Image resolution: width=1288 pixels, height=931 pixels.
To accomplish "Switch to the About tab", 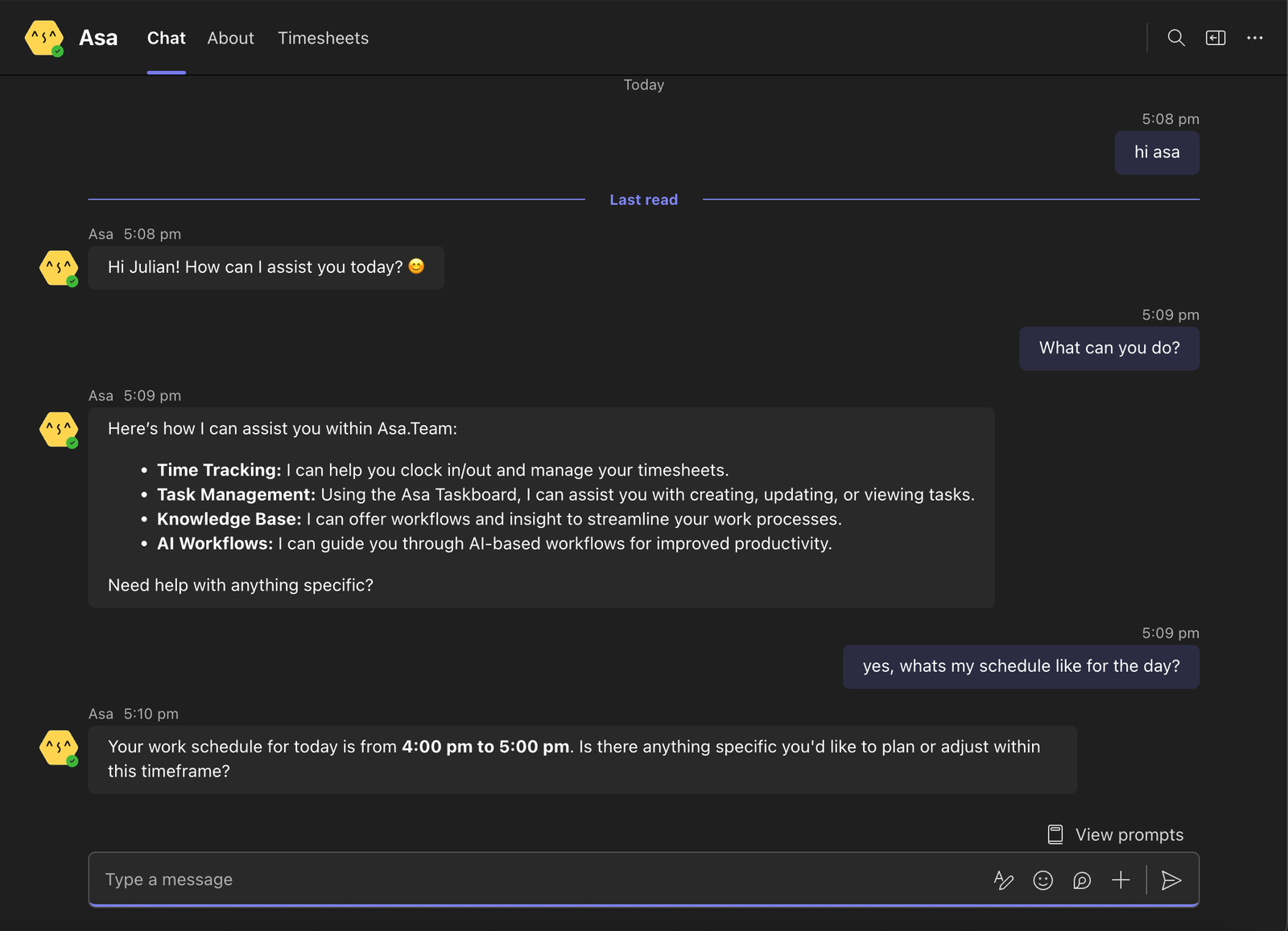I will 230,38.
